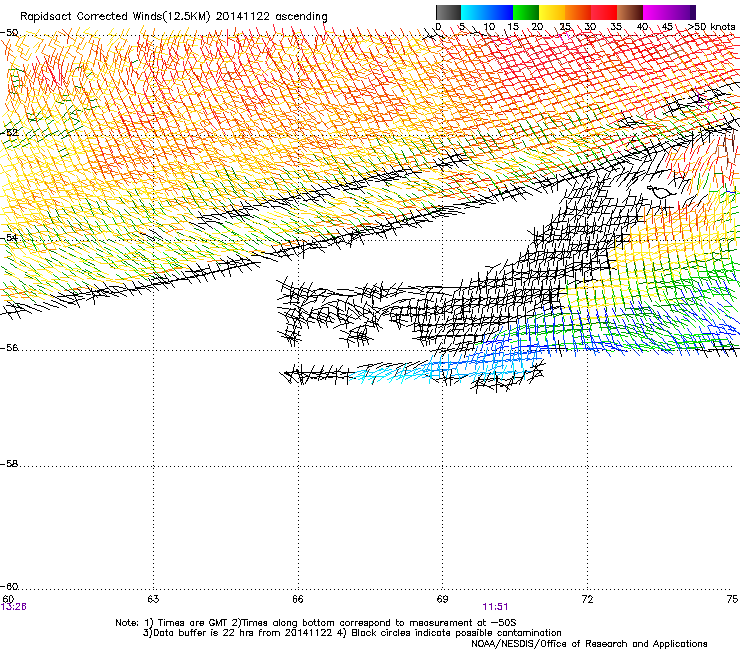Click the orange 25-30 knots legend swatch
This screenshot has height=650, width=740.
point(578,12)
